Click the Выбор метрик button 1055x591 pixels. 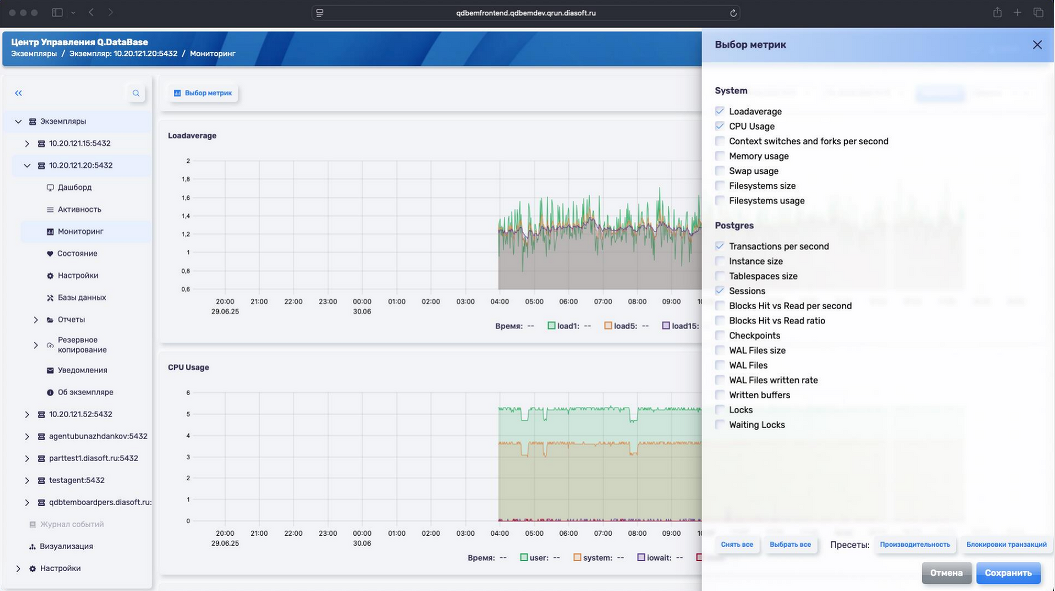pyautogui.click(x=203, y=93)
